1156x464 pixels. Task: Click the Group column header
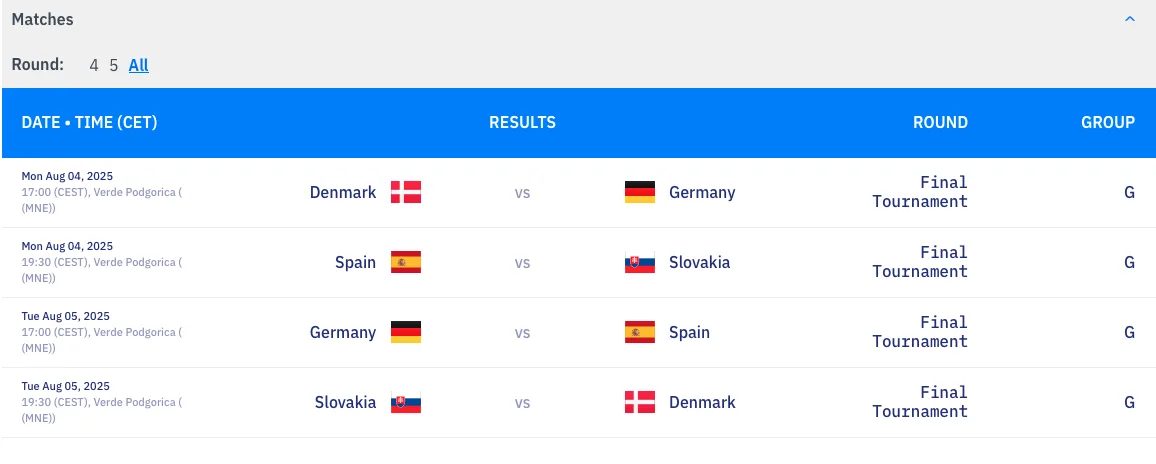tap(1107, 122)
